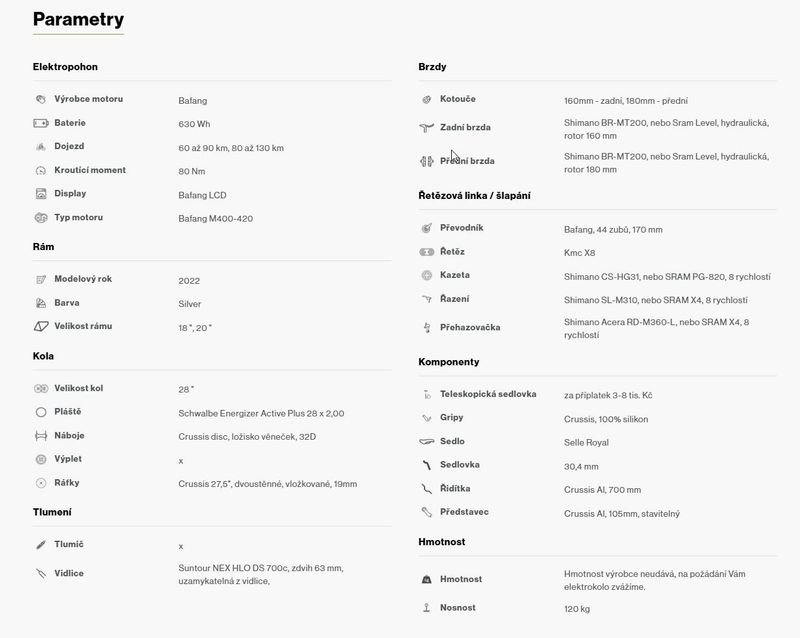Click the Elektropohon section heading
Image resolution: width=800 pixels, height=638 pixels.
[65, 67]
